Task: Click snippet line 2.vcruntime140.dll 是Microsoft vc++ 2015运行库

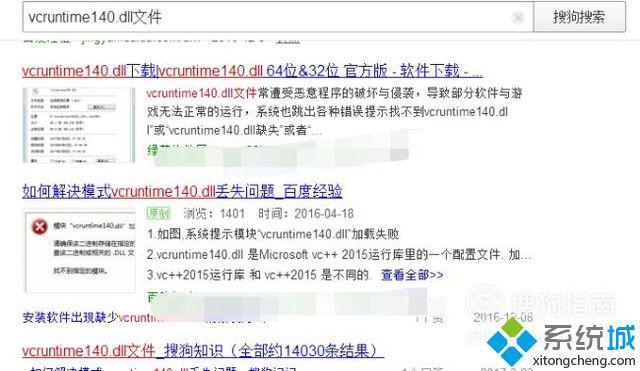Action: tap(339, 254)
